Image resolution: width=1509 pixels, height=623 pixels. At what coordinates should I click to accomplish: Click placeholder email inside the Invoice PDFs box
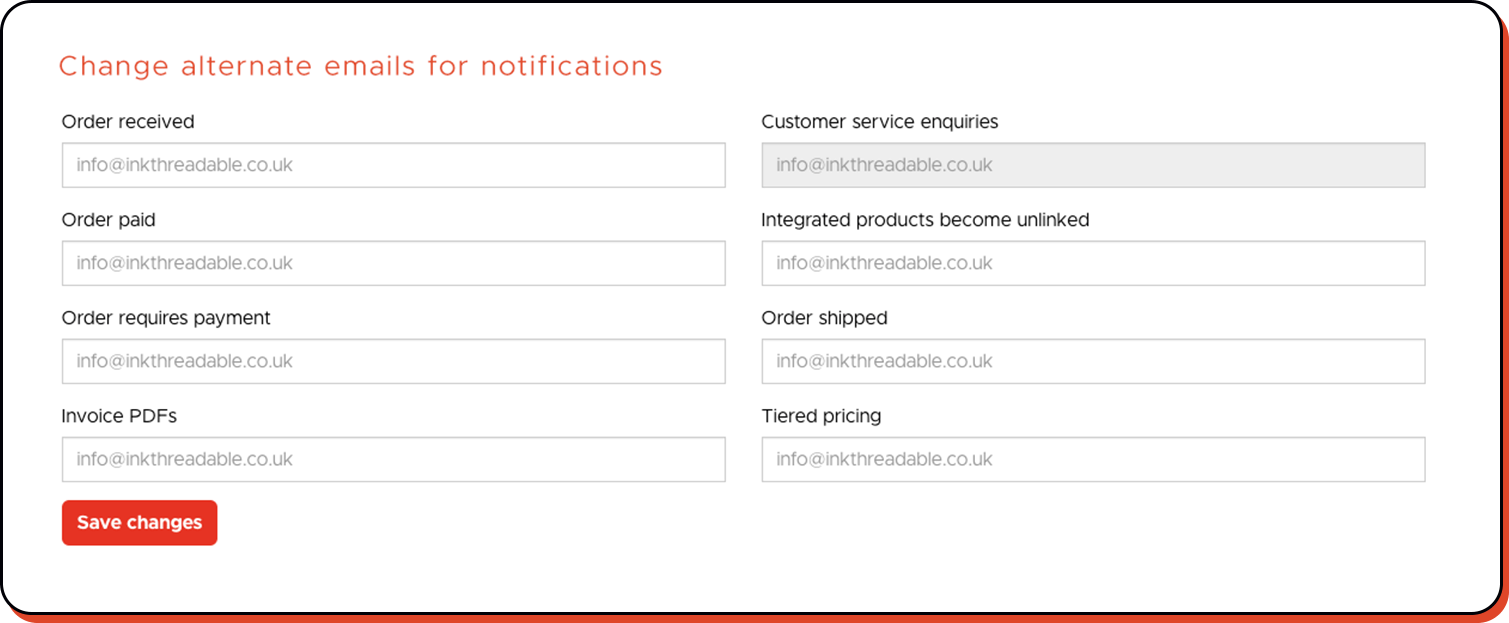(184, 459)
